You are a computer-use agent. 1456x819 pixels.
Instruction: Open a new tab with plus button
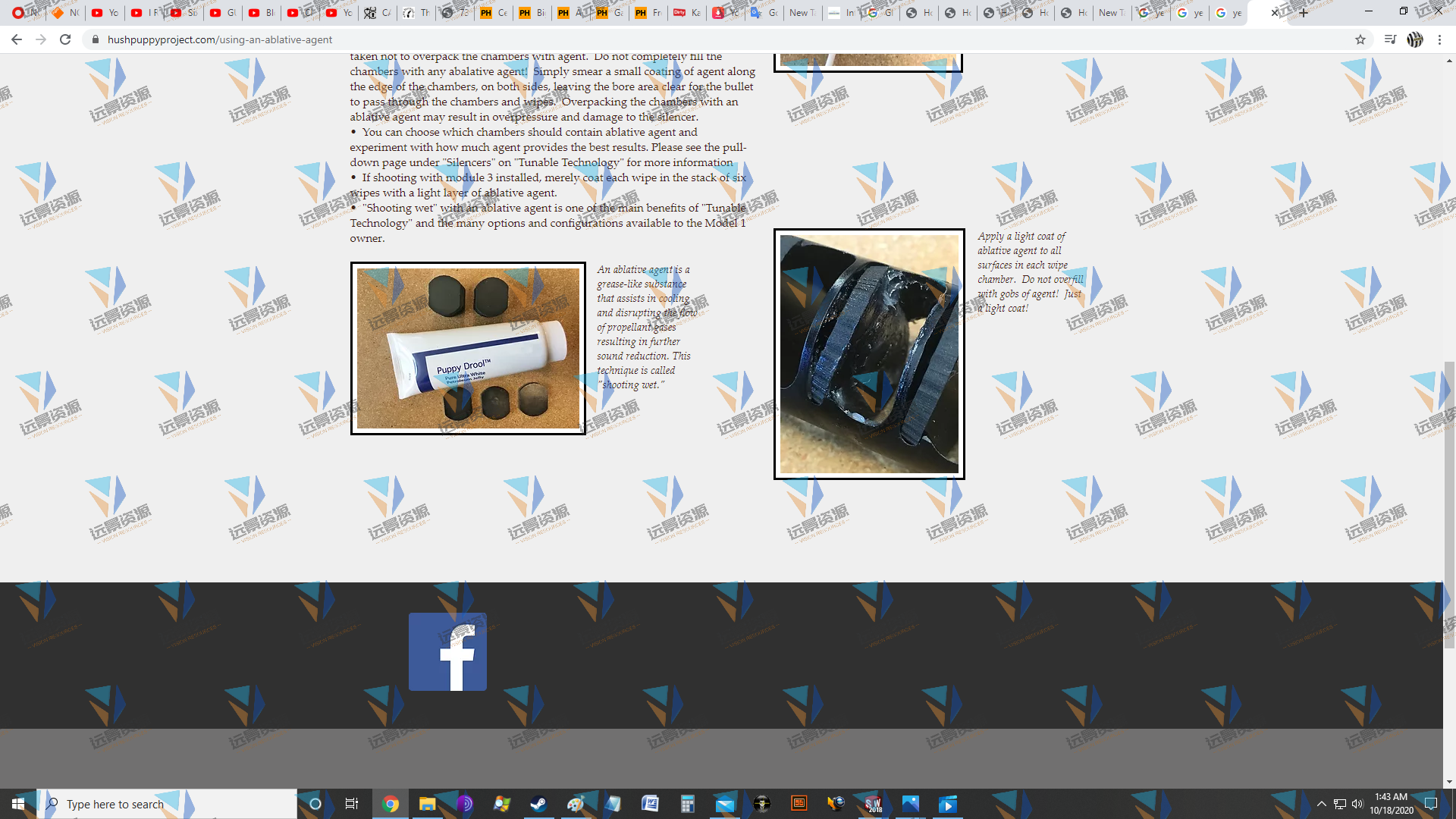[x=1304, y=12]
